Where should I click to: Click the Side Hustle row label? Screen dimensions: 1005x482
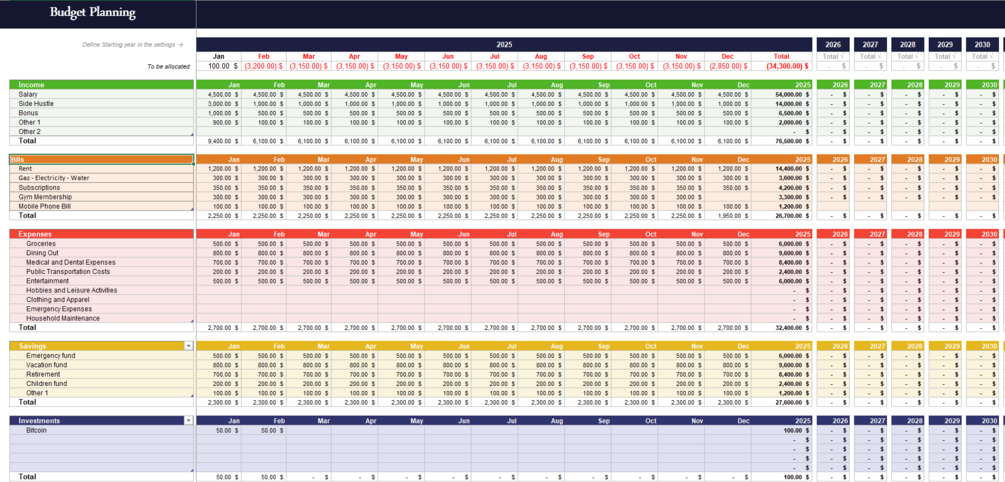36,103
